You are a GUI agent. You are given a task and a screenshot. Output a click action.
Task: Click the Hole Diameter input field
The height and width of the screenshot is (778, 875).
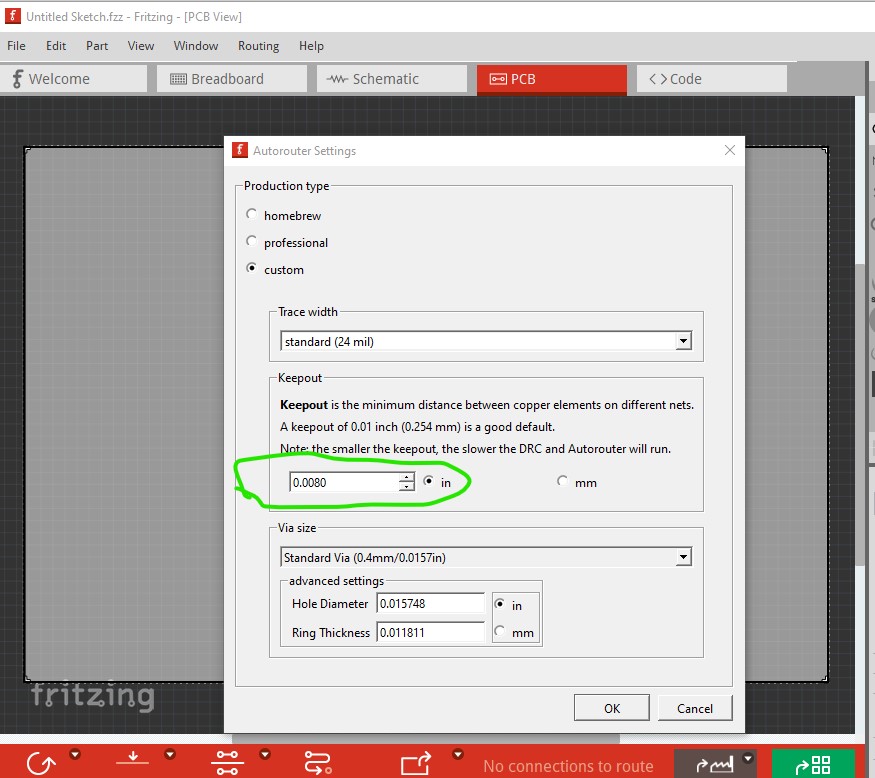[x=431, y=603]
